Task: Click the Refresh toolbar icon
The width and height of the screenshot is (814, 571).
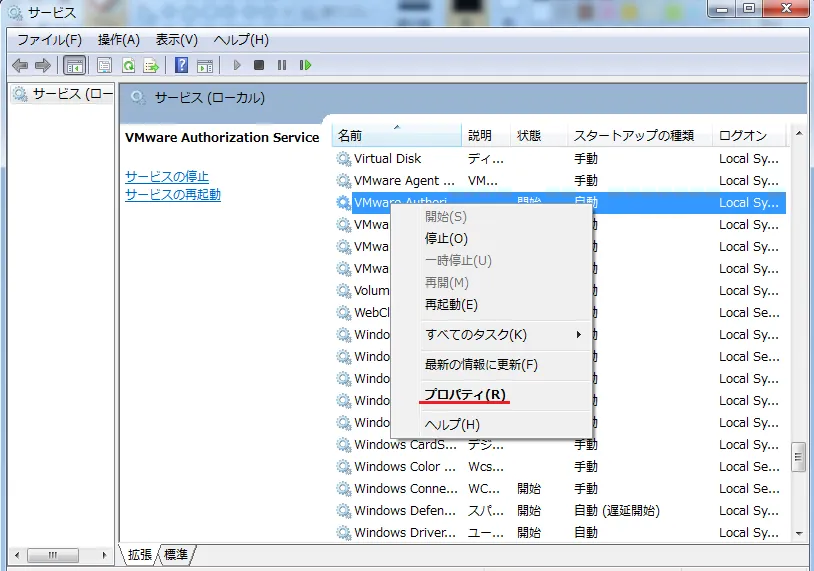Action: [128, 65]
